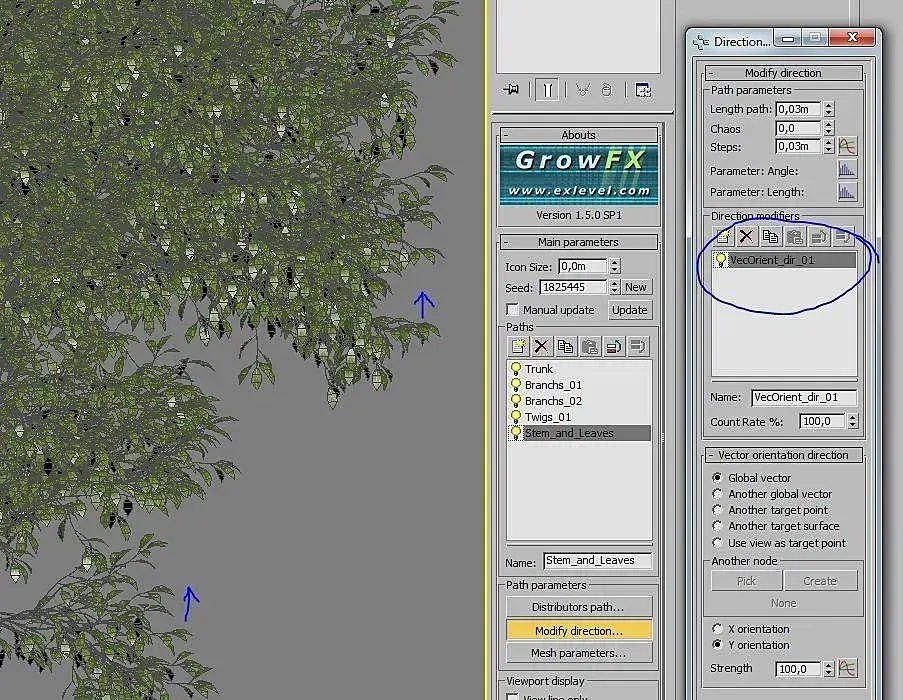
Task: Click Chaos spinner arrows
Action: tap(829, 128)
